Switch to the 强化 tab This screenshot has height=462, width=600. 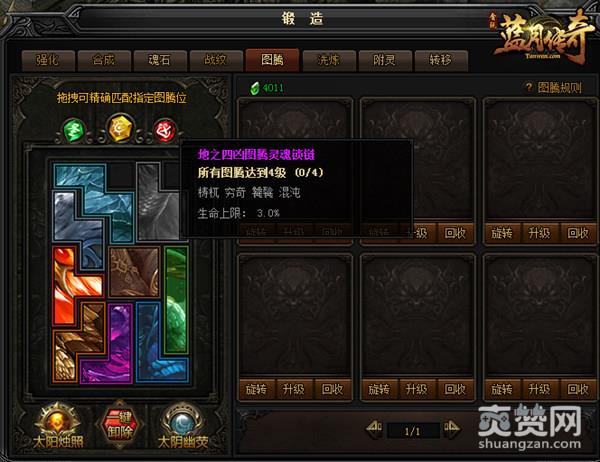(48, 60)
